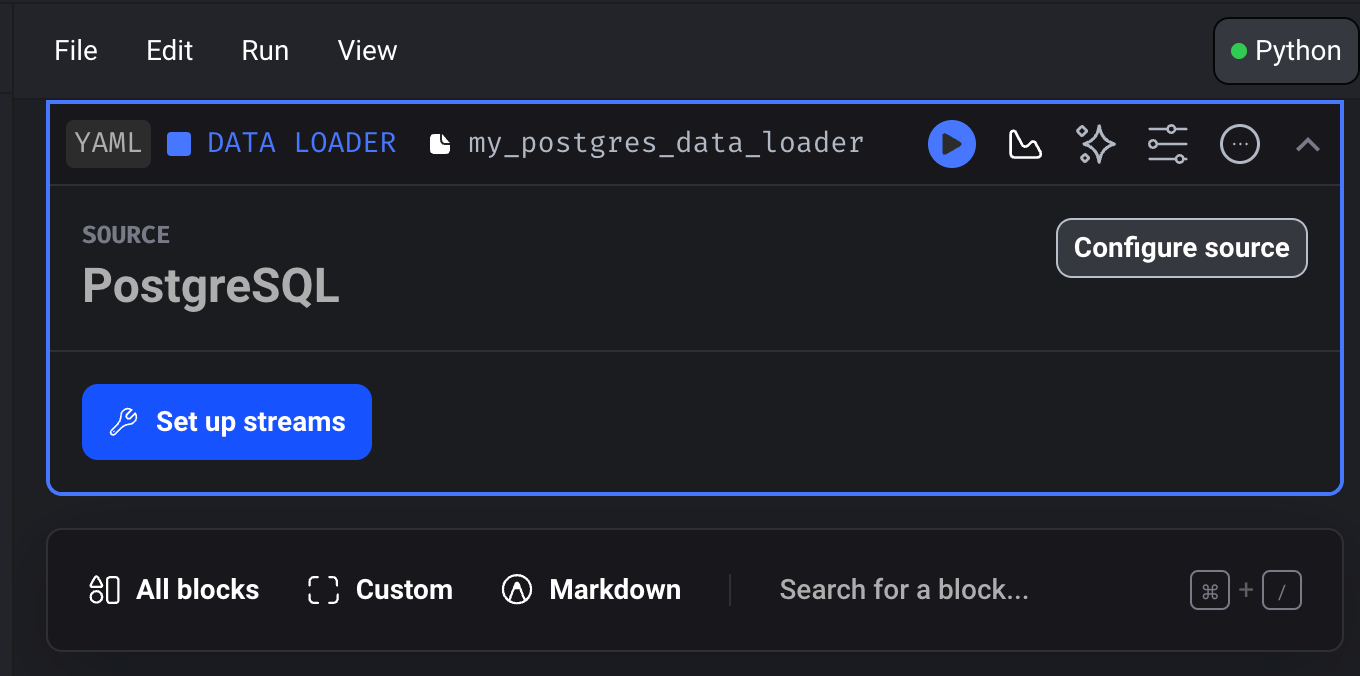
Task: Click the Set up streams button
Action: (226, 421)
